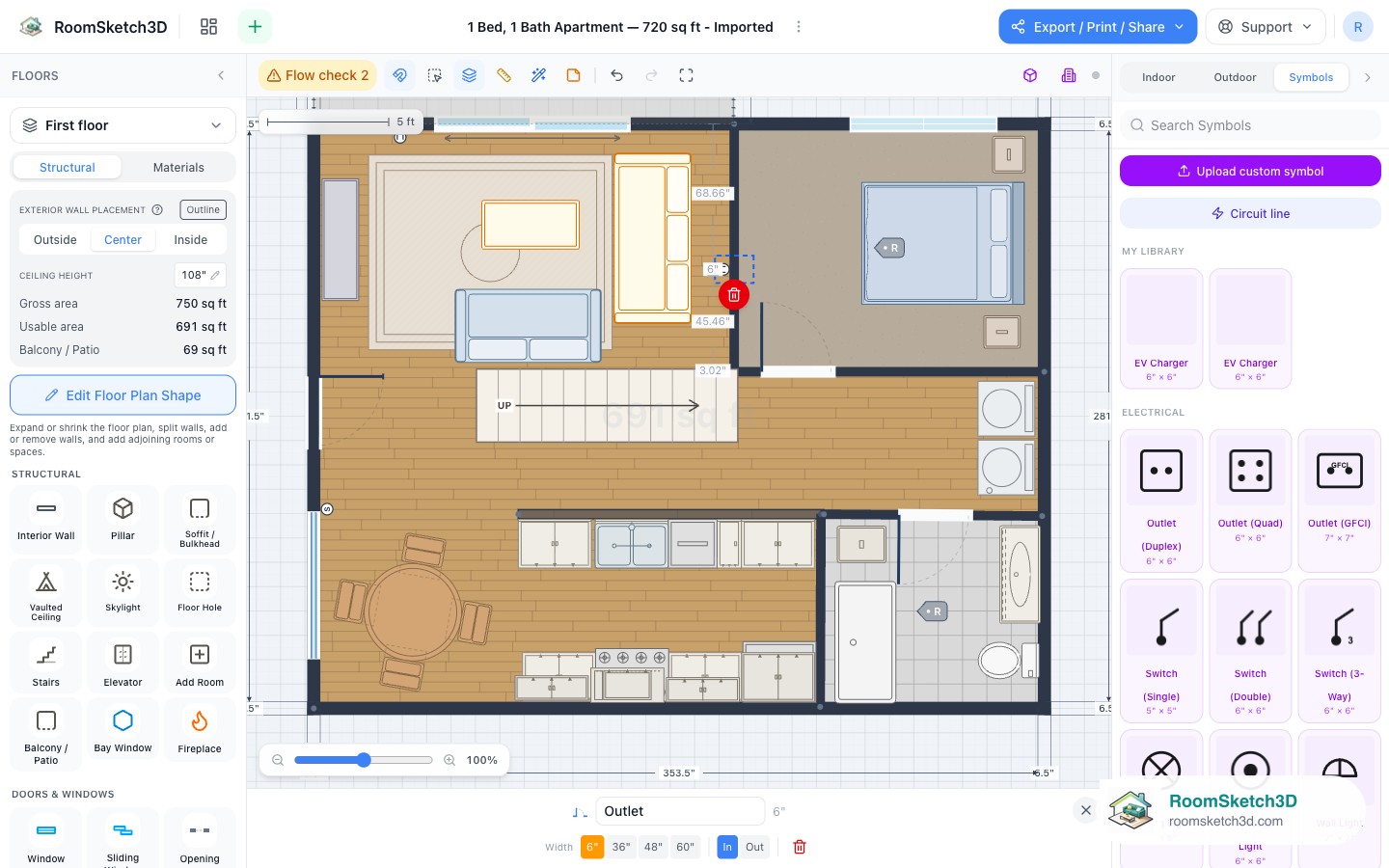Viewport: 1389px width, 868px height.
Task: Click Edit Floor Plan Shape
Action: [123, 395]
